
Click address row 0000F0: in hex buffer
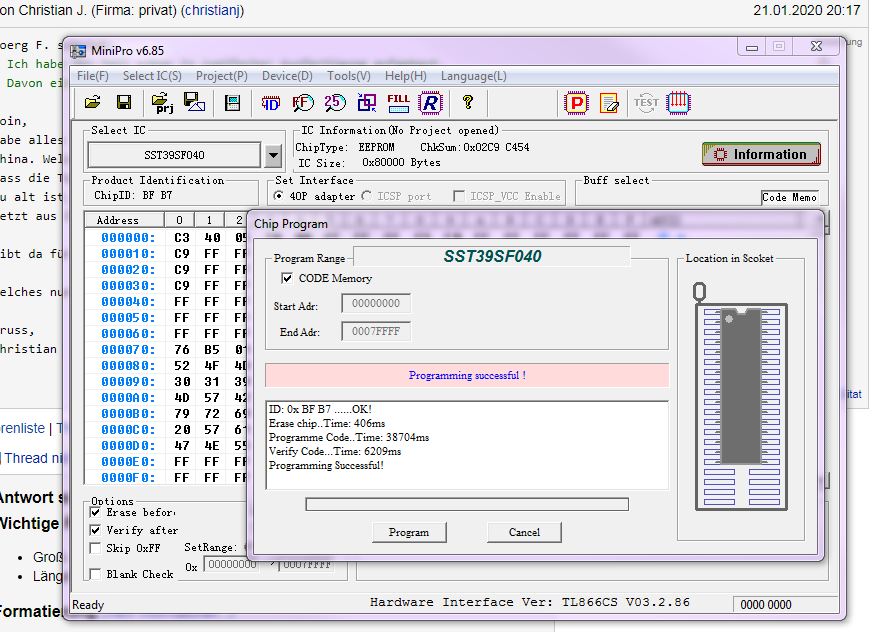128,478
